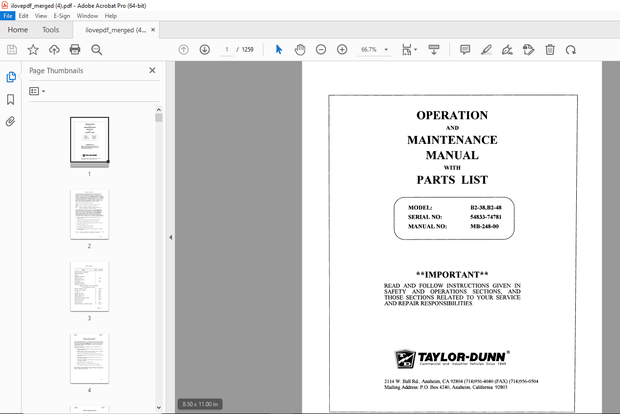620x414 pixels.
Task: Collapse the navigation pane arrow
Action: [170, 238]
